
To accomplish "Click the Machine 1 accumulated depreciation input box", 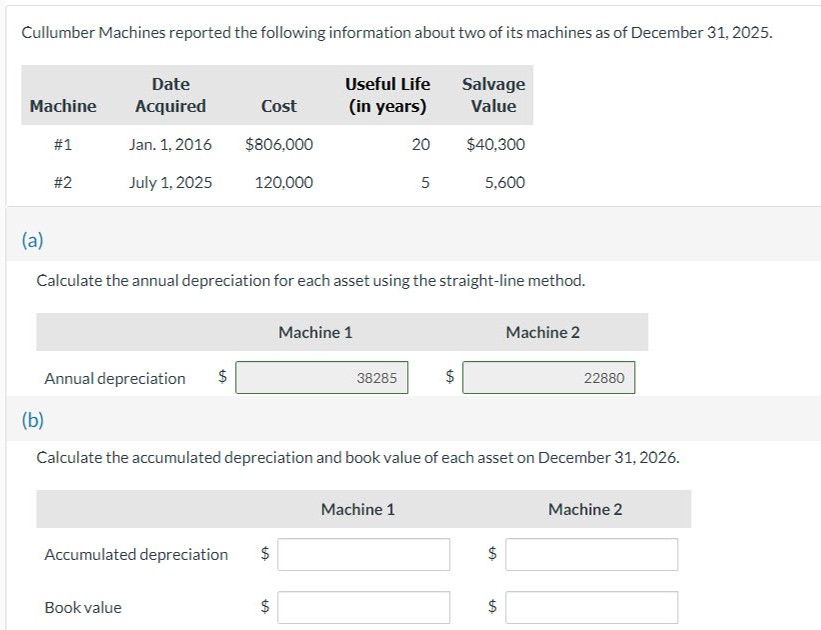I will coord(365,553).
